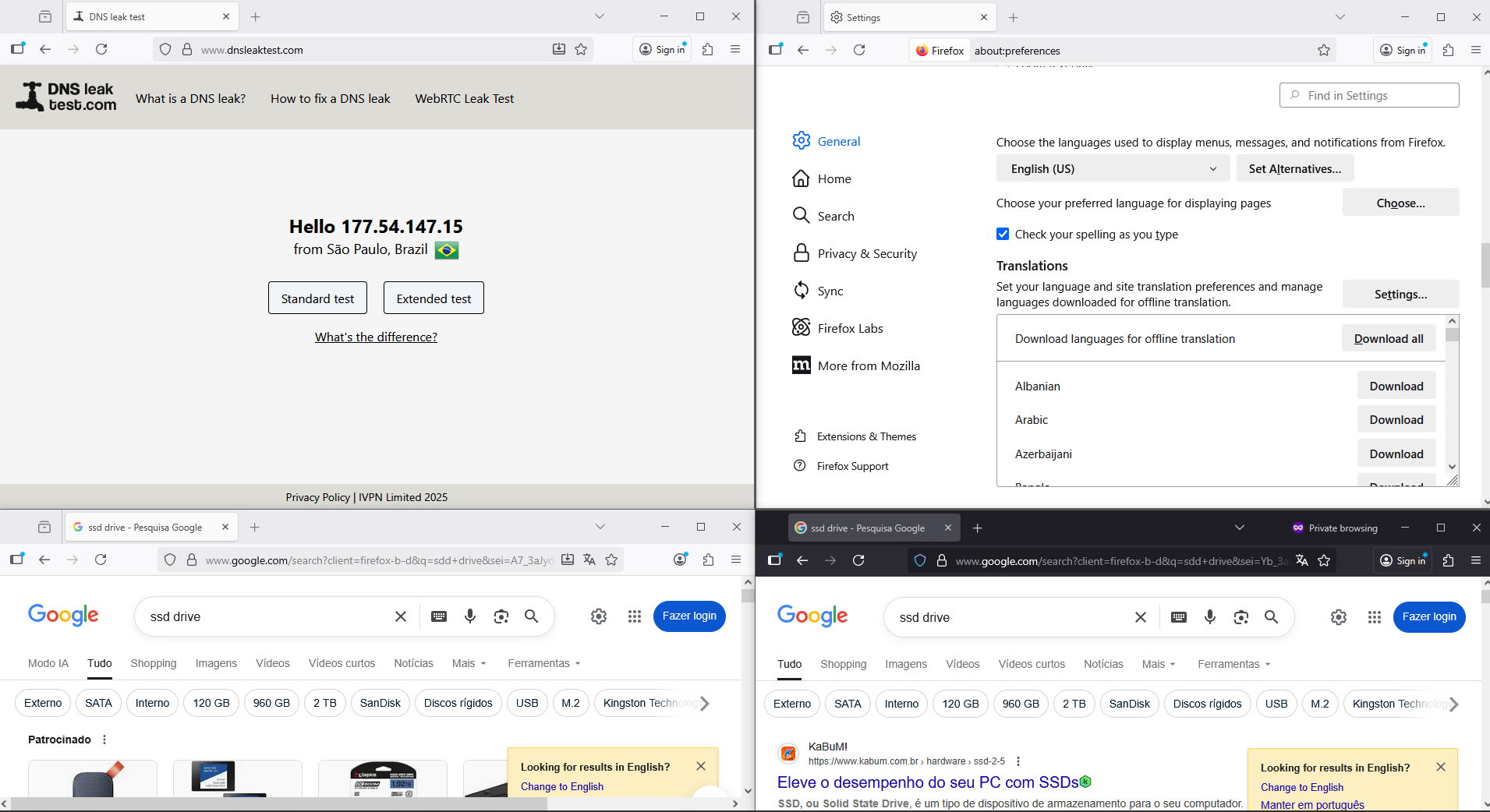Image resolution: width=1490 pixels, height=812 pixels.
Task: Open the Privacy & Security settings category
Action: pyautogui.click(x=855, y=253)
